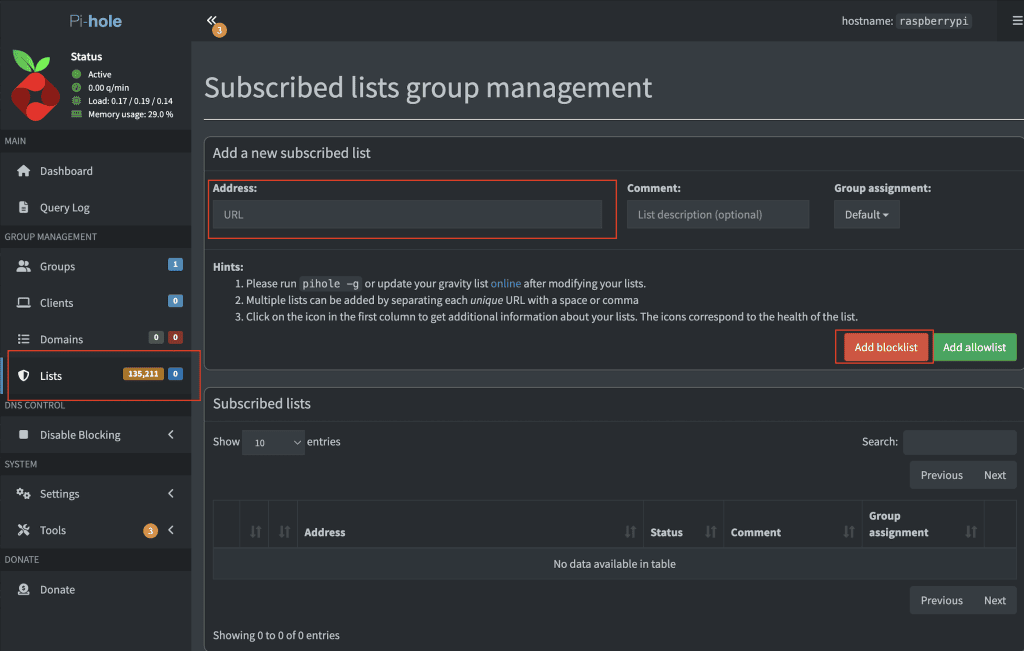Collapse the sidebar with the double-chevron icon
Image resolution: width=1024 pixels, height=651 pixels.
pos(211,20)
